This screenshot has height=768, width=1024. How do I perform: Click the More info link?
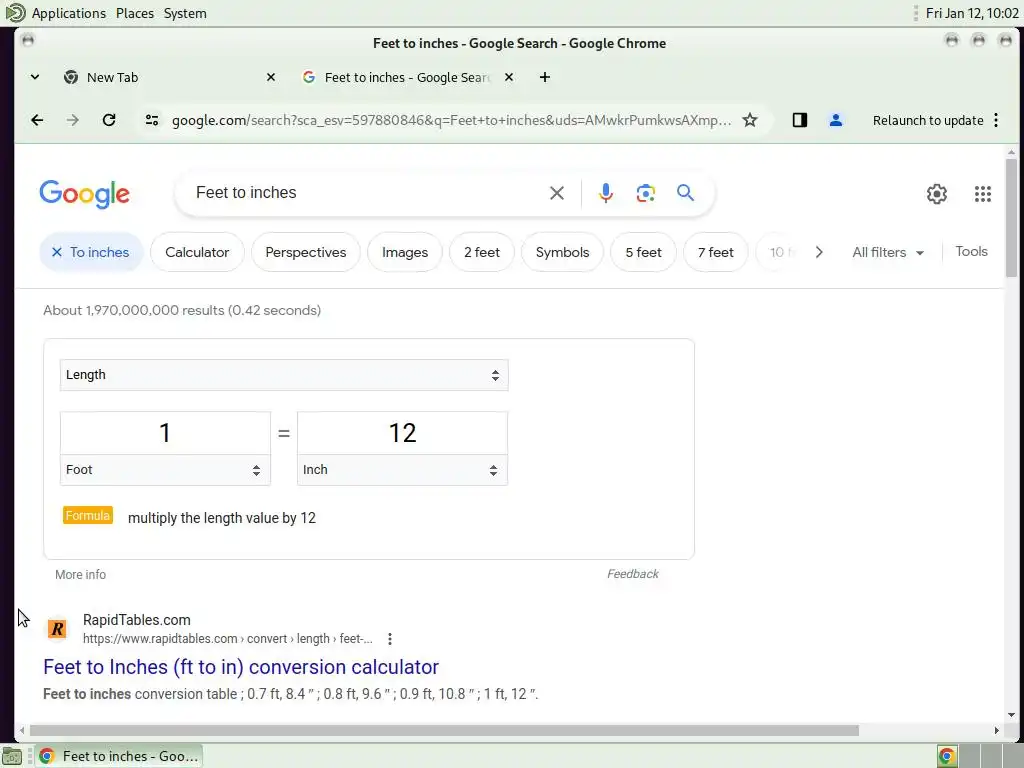pos(80,575)
